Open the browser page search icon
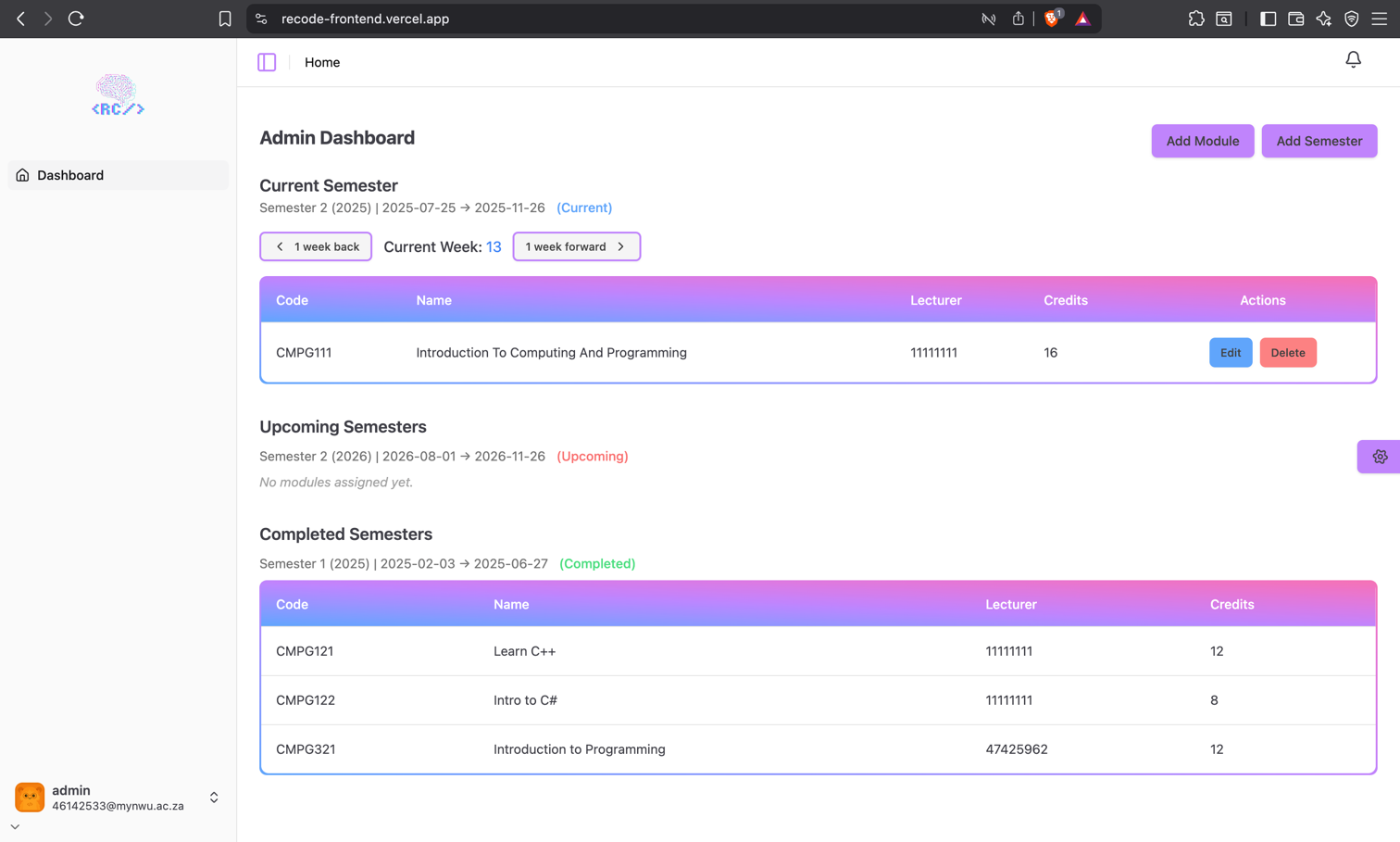This screenshot has height=842, width=1400. 1224,19
